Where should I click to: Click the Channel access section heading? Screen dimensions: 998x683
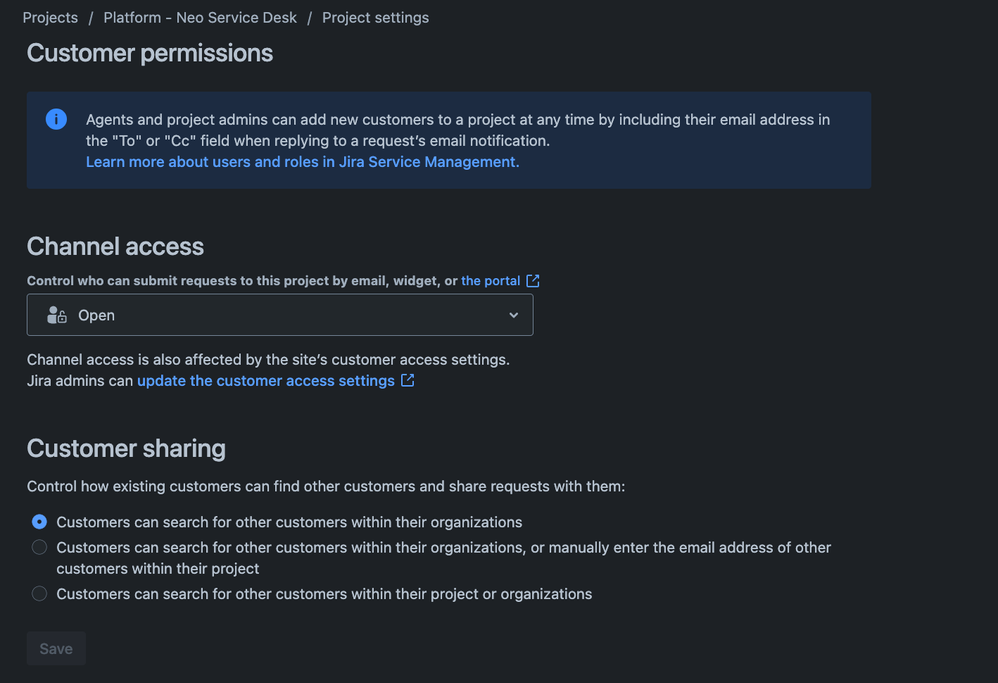point(115,246)
